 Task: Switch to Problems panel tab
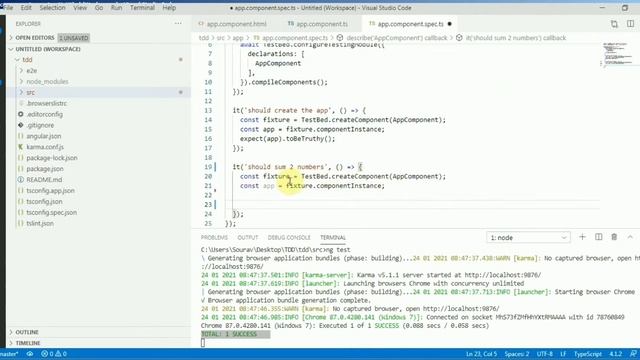(x=214, y=238)
